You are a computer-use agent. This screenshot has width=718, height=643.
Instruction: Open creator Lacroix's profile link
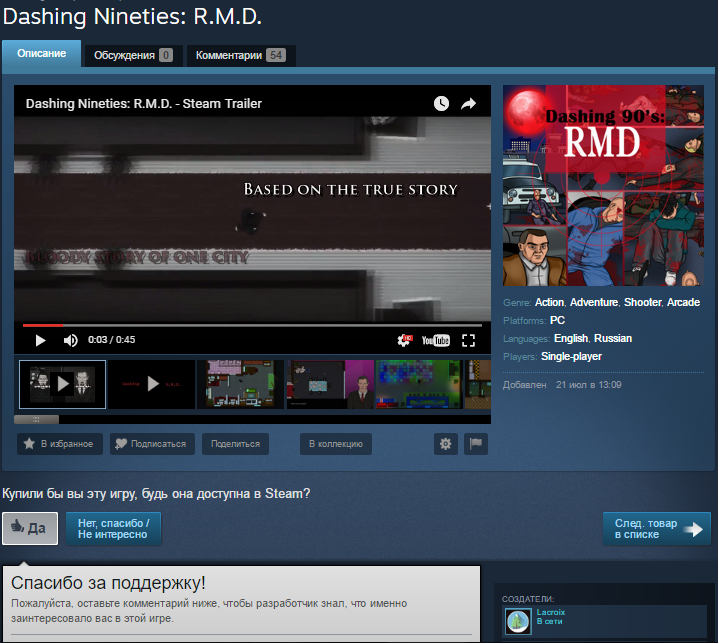tap(550, 612)
